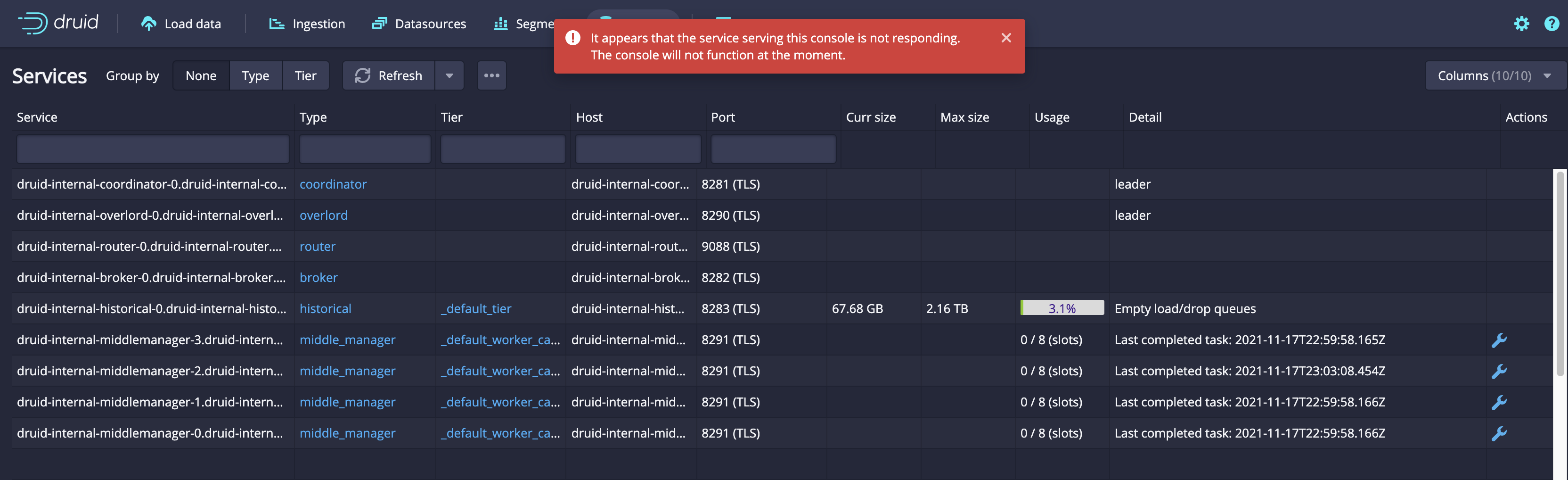This screenshot has height=480, width=1568.
Task: Click the Type filter input field
Action: tap(365, 149)
